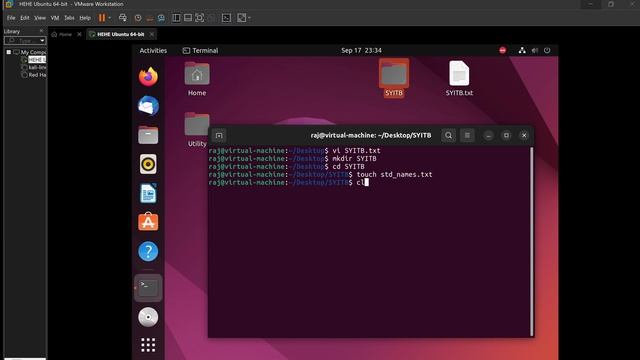Close the Library panel
Viewport: 640px width, 360px height.
[41, 31]
